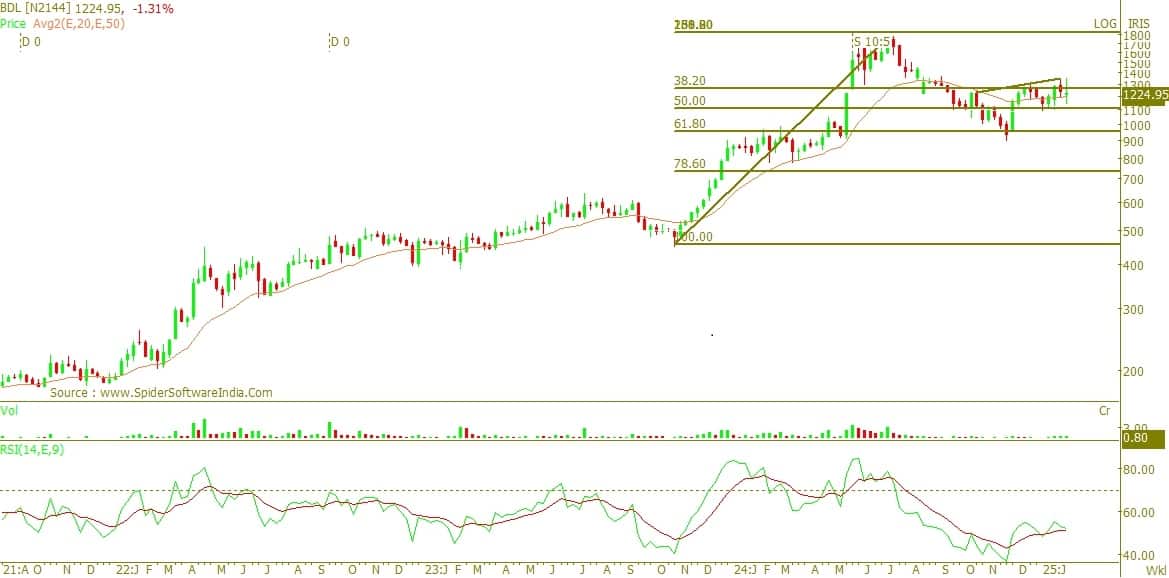Click the 80.00 level on RSI axis
This screenshot has height=578, width=1169.
click(x=1138, y=468)
